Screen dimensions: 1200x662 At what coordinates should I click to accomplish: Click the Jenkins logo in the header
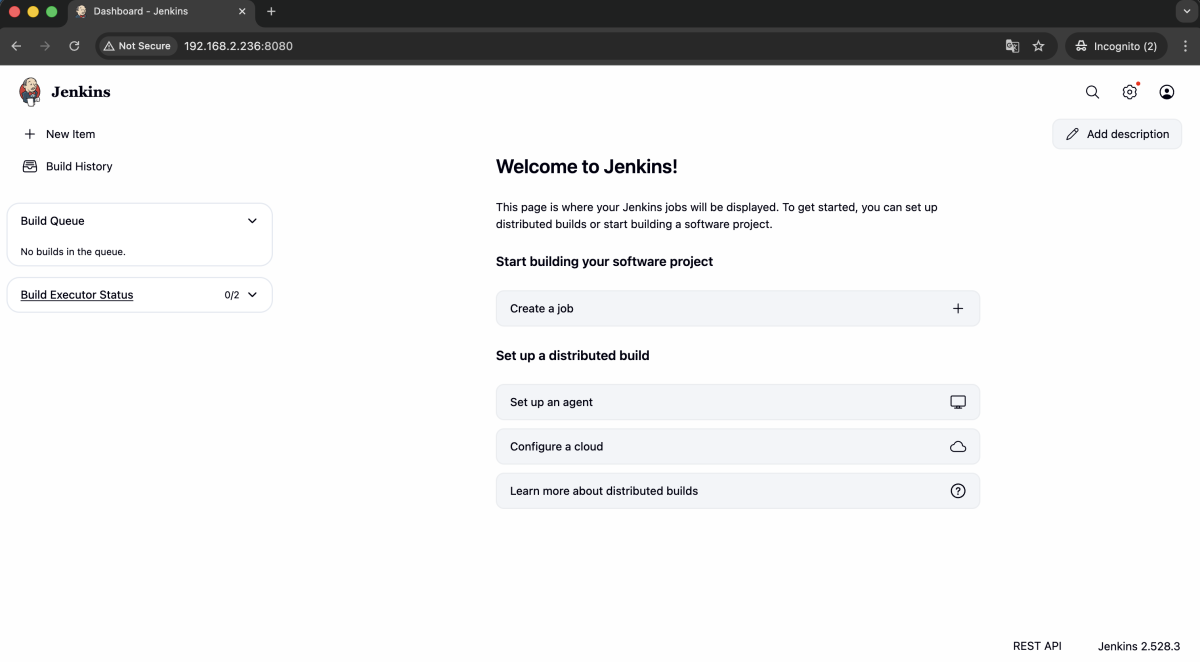pyautogui.click(x=31, y=92)
